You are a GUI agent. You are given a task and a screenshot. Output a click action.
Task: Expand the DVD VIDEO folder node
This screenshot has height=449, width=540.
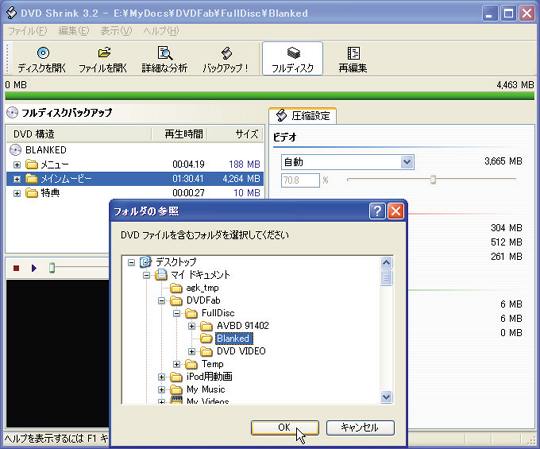click(192, 352)
